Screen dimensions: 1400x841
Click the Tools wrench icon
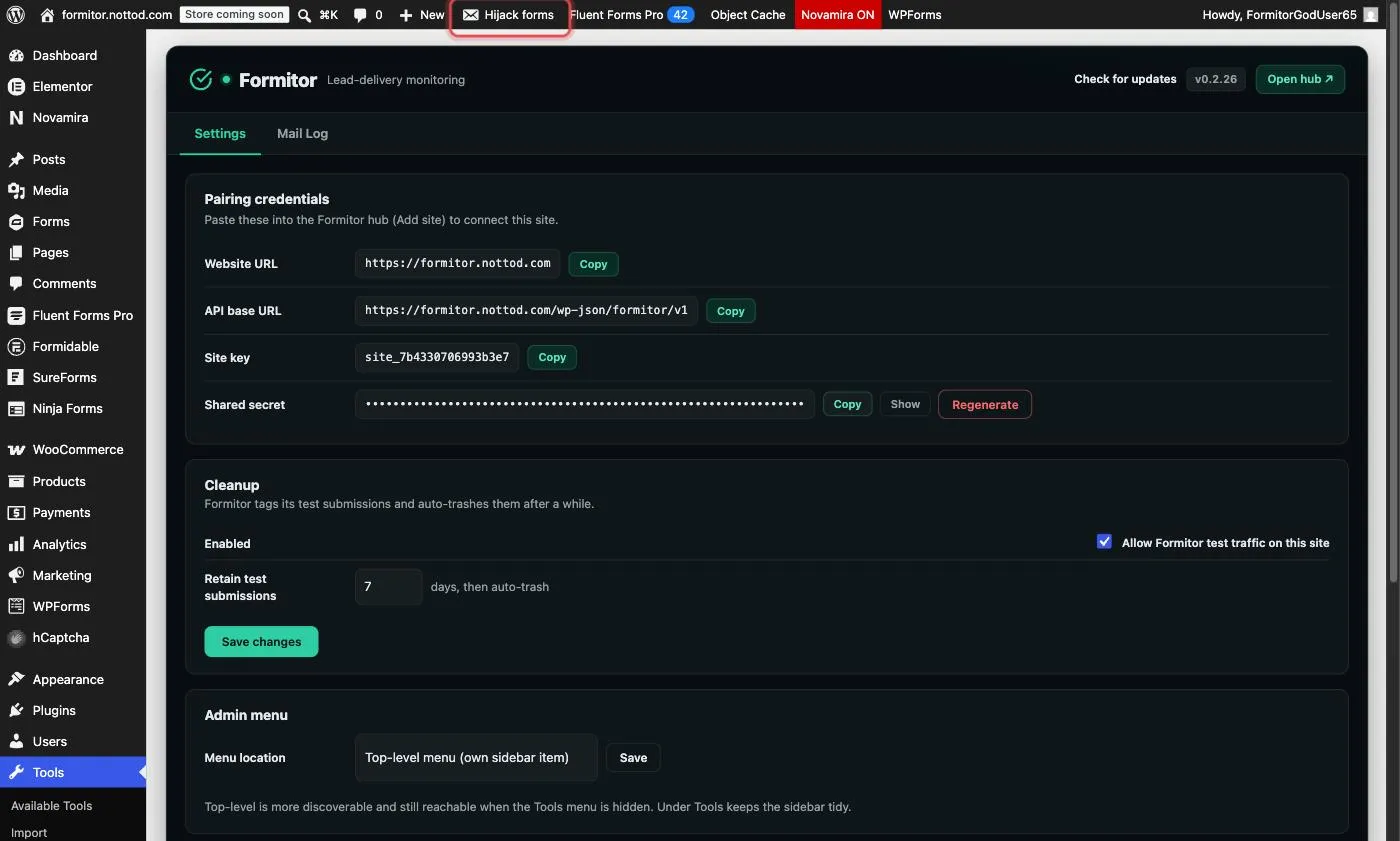16,772
